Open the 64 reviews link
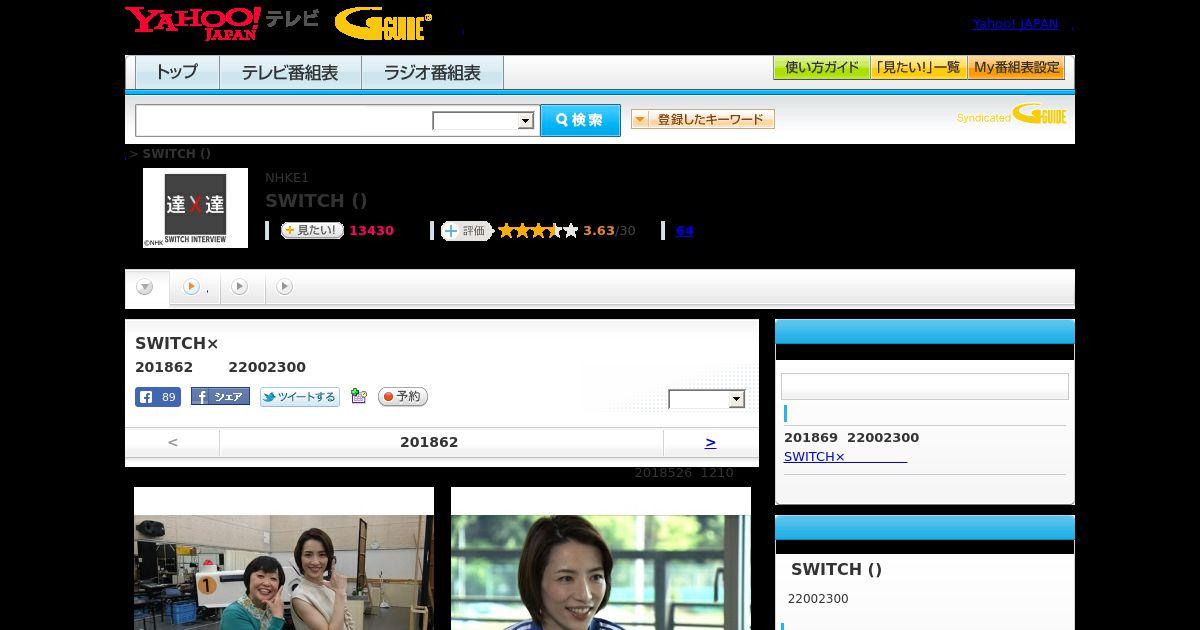This screenshot has width=1200, height=630. [684, 231]
